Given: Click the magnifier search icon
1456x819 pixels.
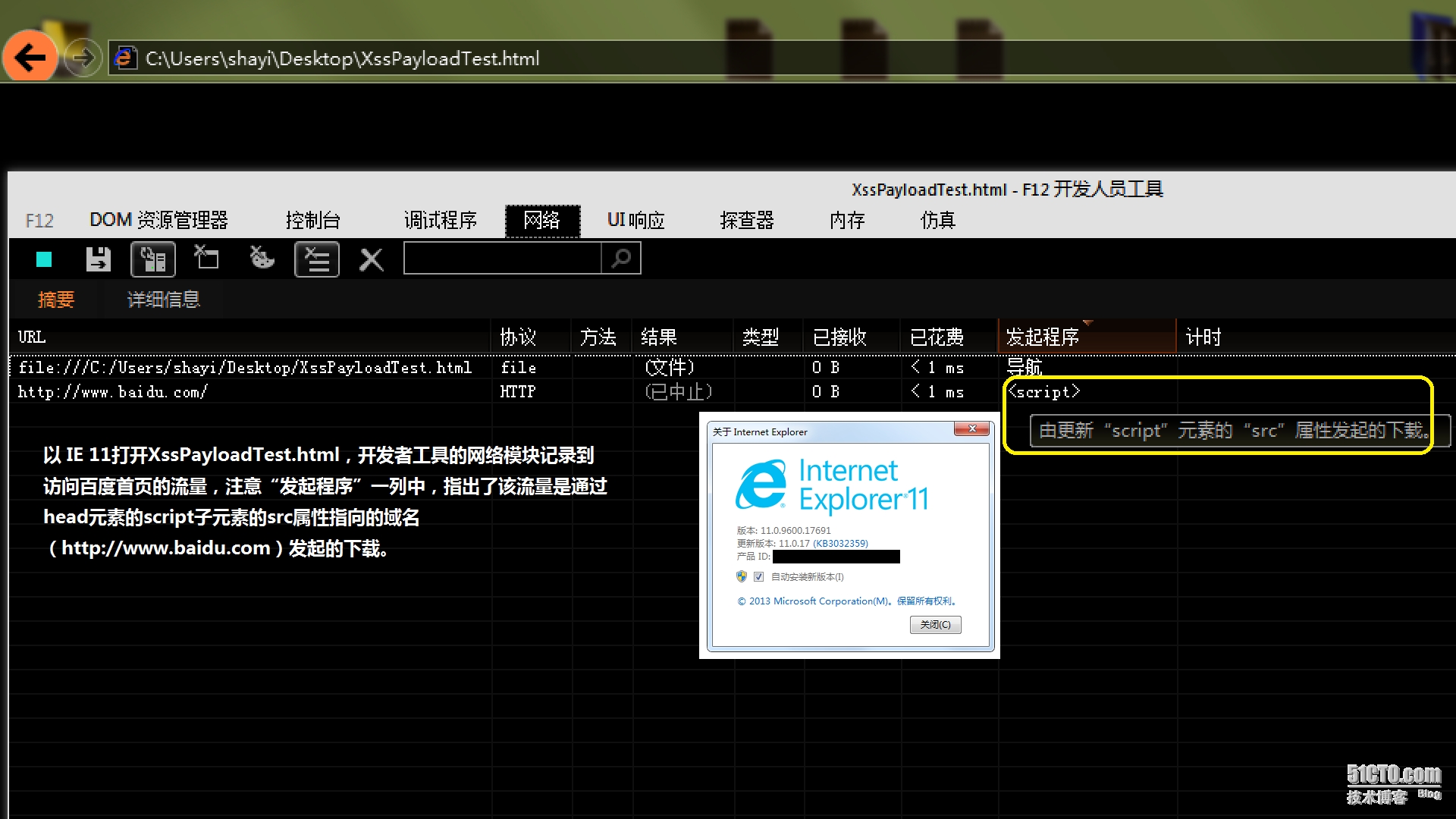Looking at the screenshot, I should click(x=621, y=259).
